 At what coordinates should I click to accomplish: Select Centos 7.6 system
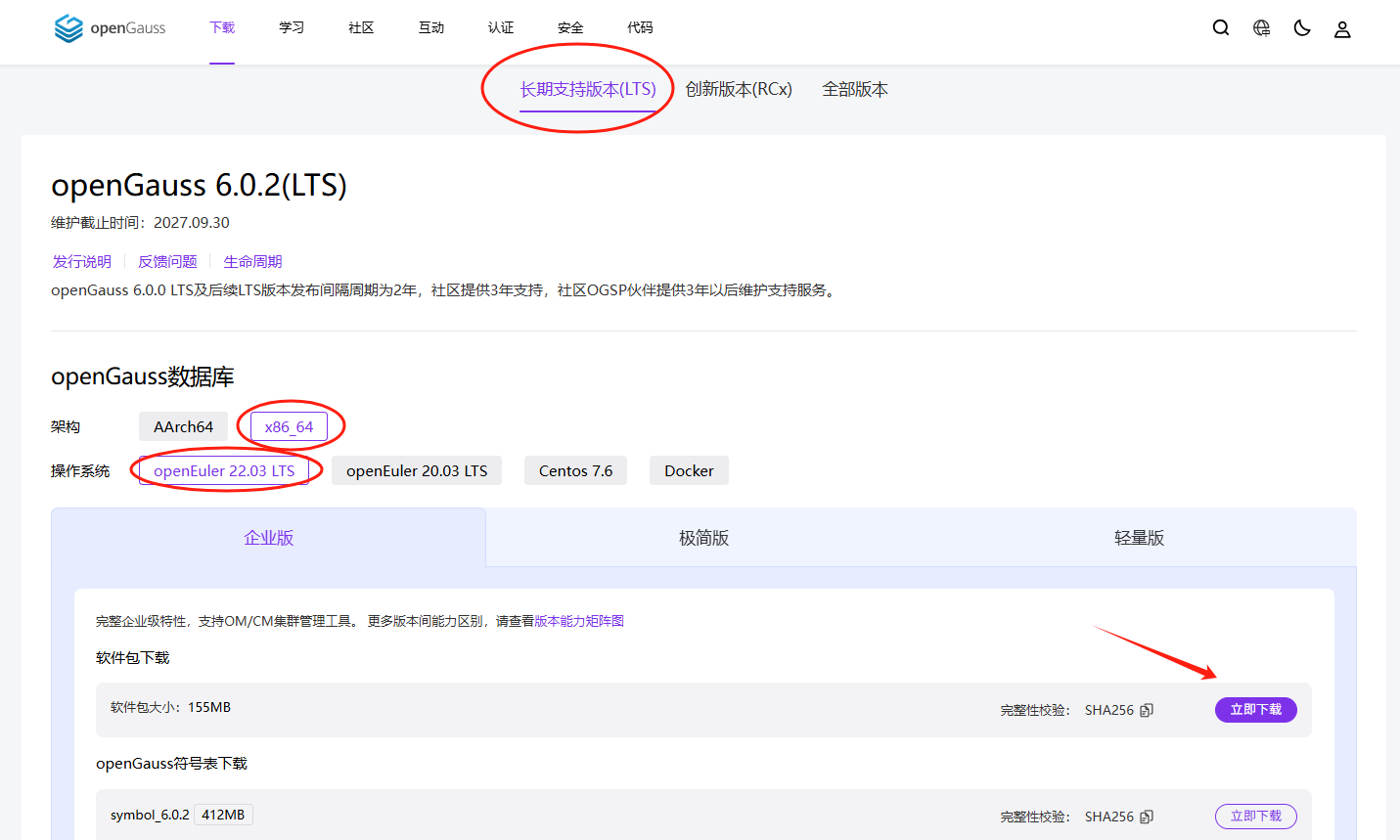575,470
